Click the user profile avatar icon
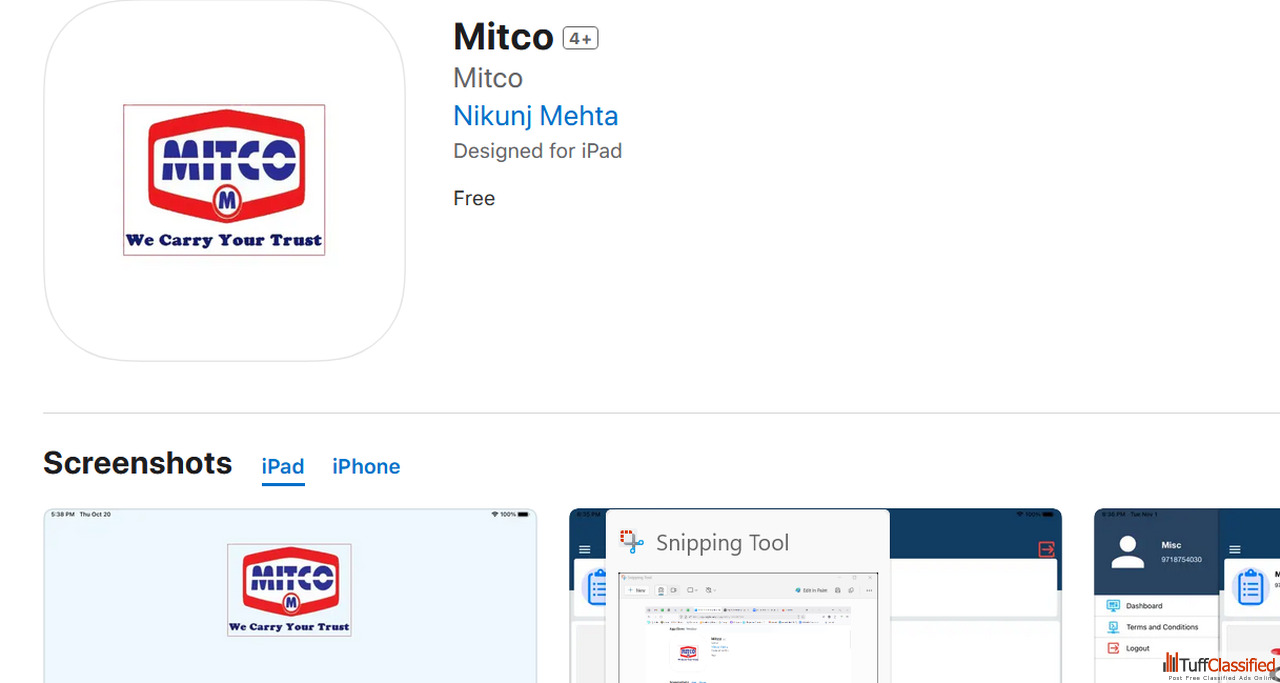 click(1128, 552)
